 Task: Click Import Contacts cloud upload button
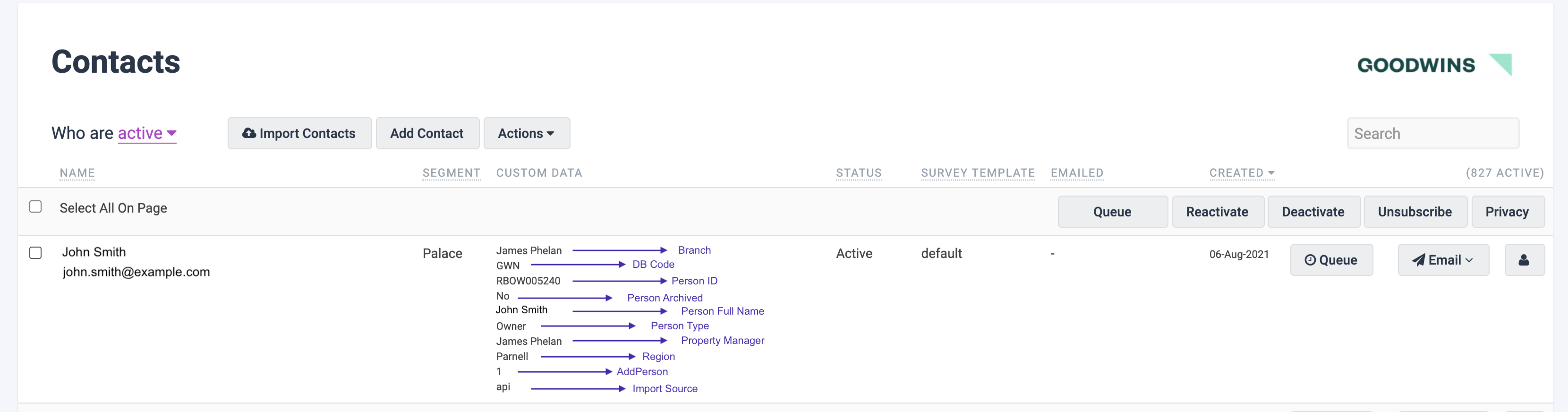[299, 133]
